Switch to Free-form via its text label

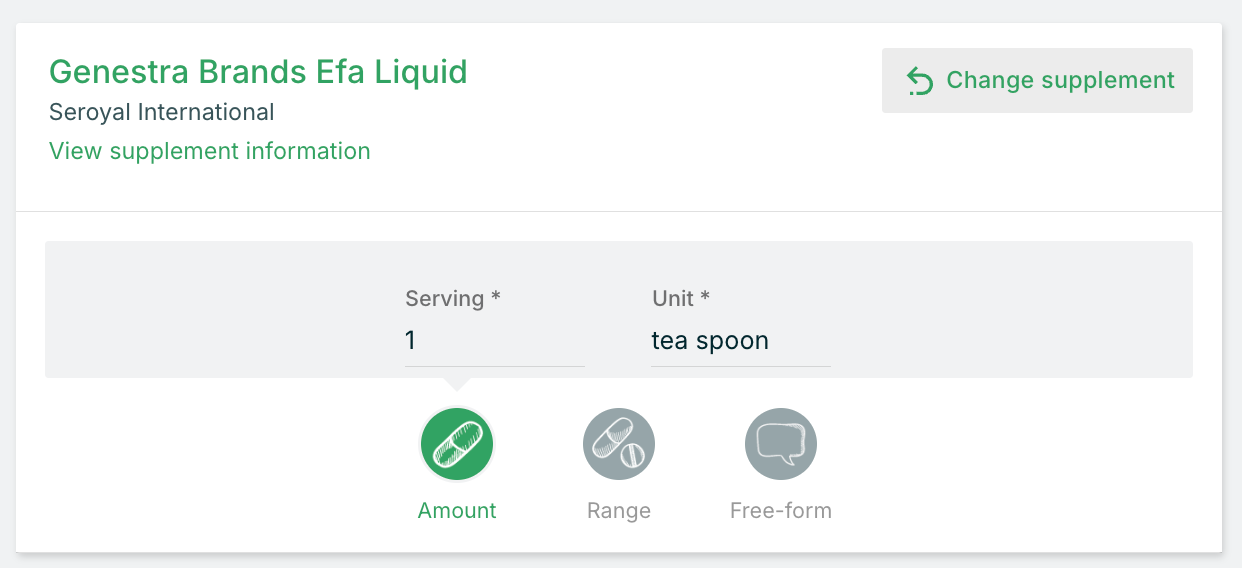tap(781, 511)
